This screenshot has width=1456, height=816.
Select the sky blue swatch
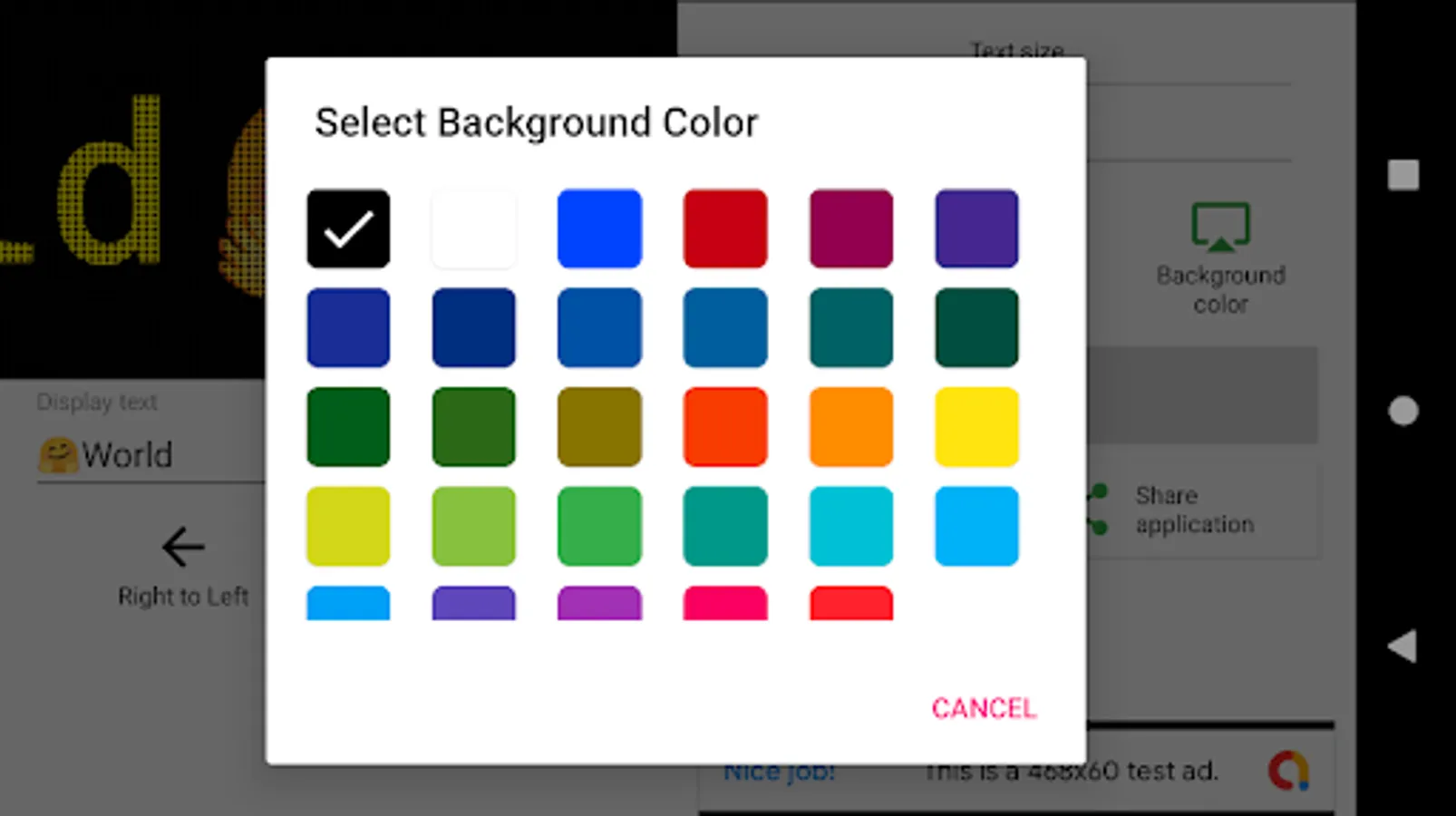click(976, 526)
